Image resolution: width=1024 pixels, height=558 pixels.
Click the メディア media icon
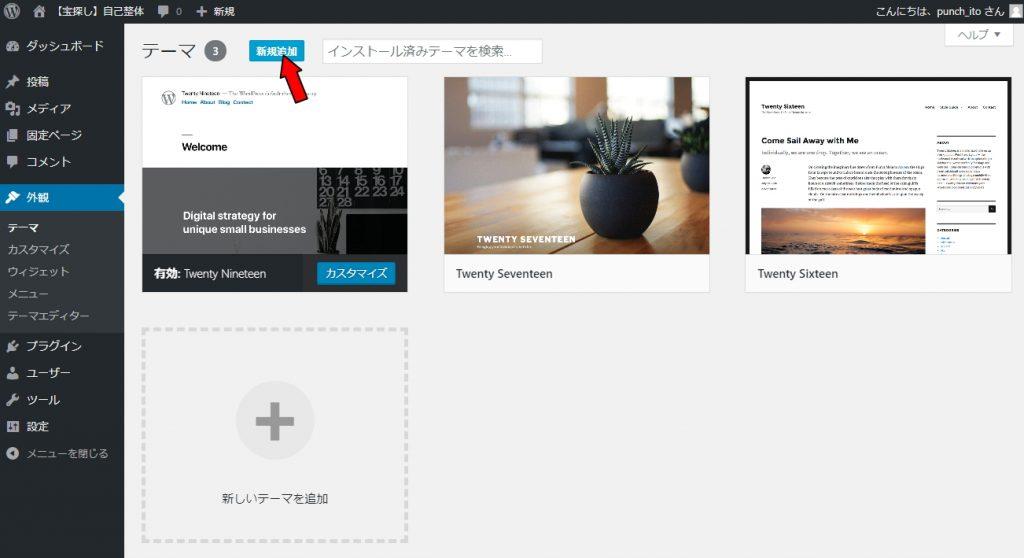pos(12,108)
